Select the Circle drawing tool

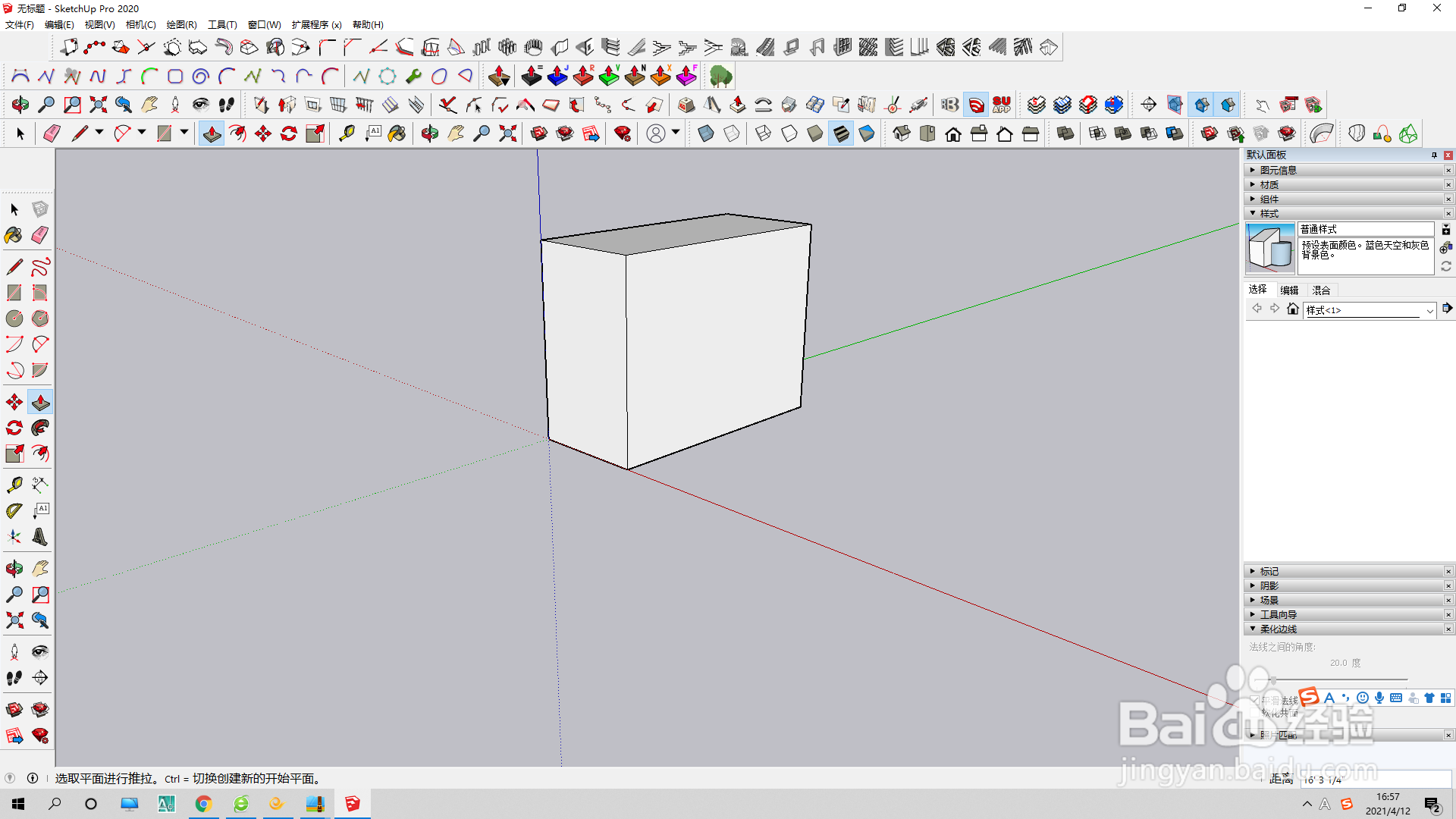tap(14, 318)
